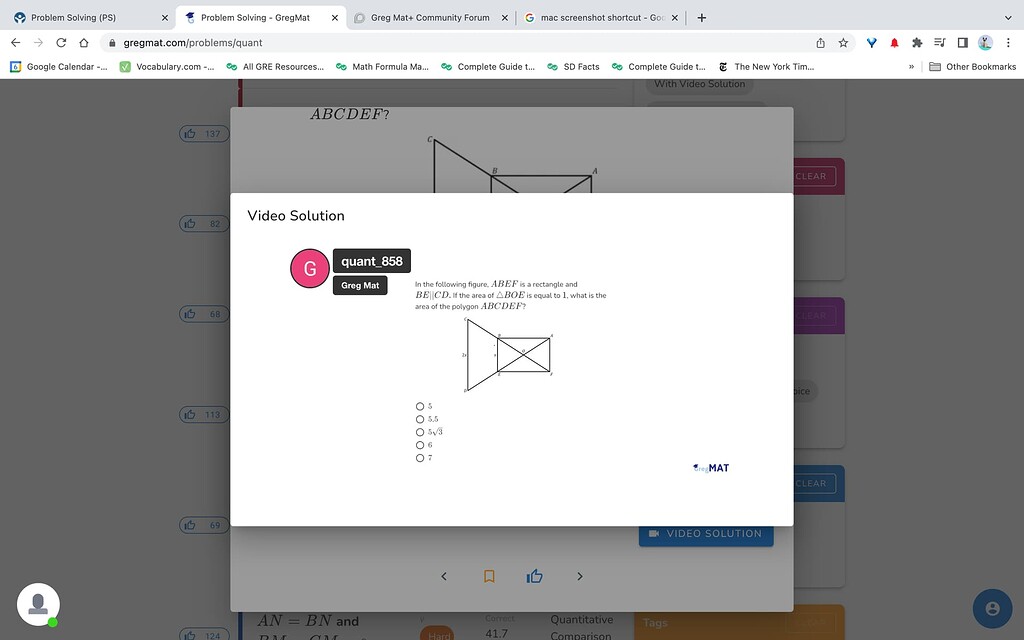Open the Vocabulary.com bookmark

pos(167,67)
